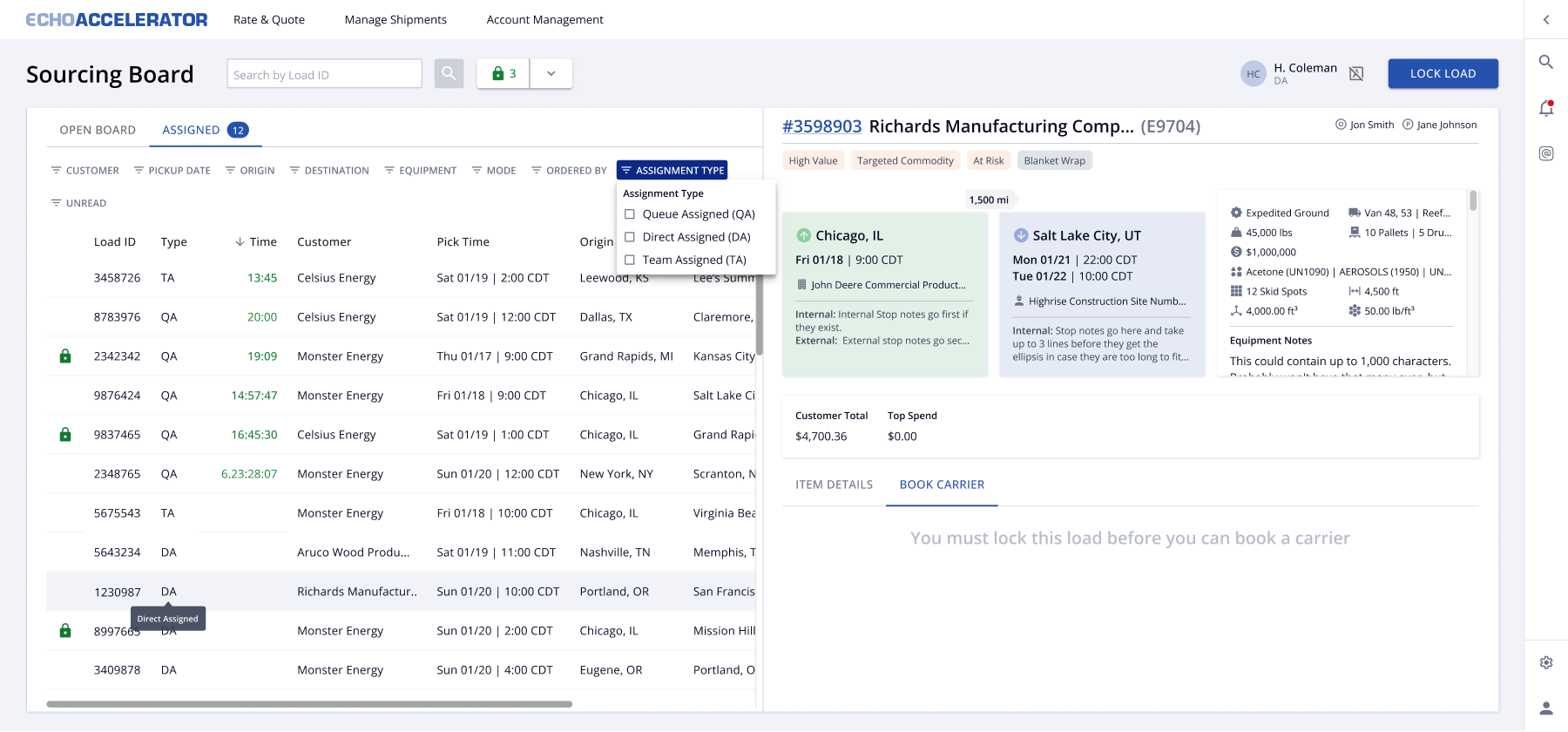Open Manage Shipments menu
This screenshot has width=1568, height=732.
(x=395, y=19)
